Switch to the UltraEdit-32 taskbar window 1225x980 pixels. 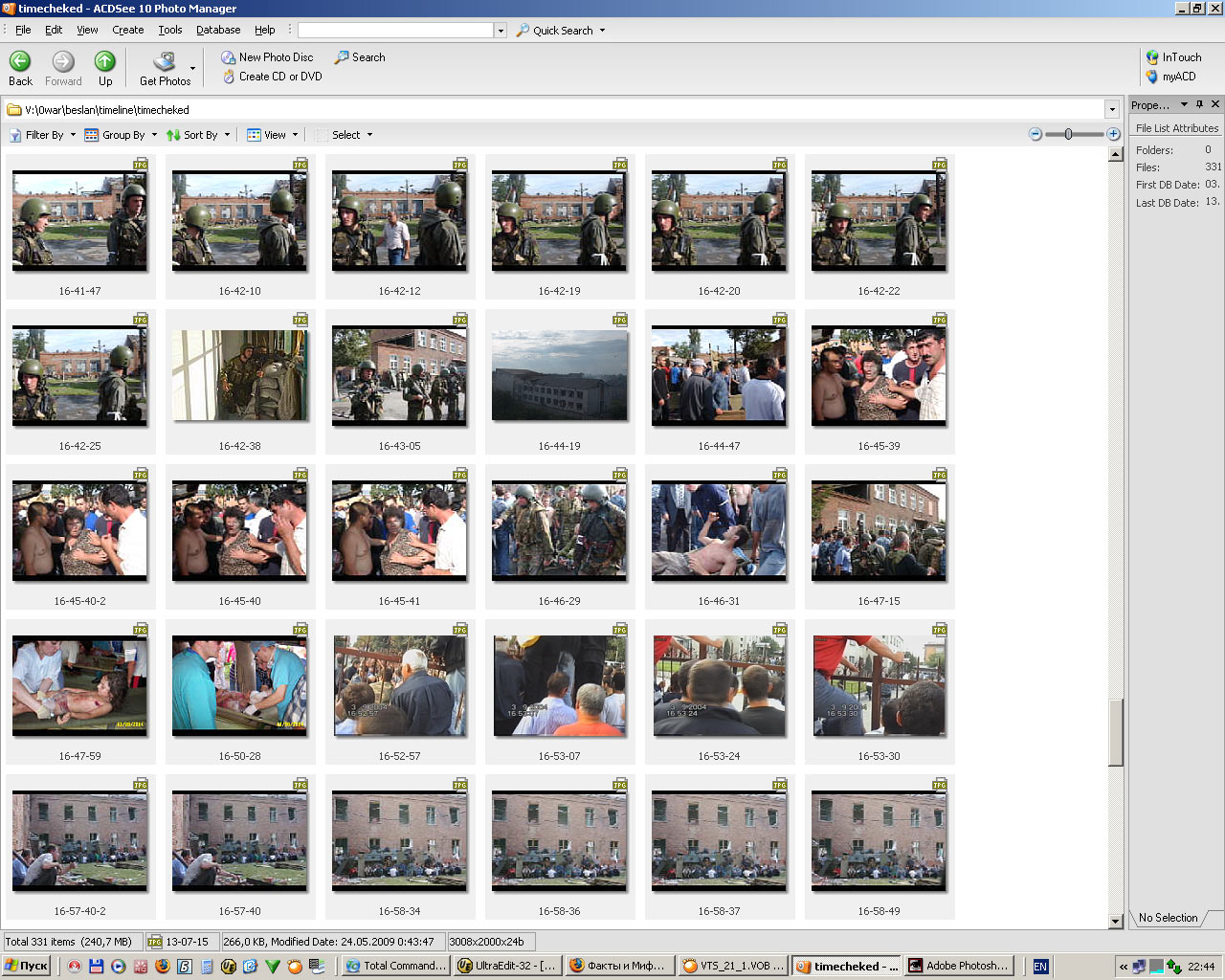(x=507, y=966)
